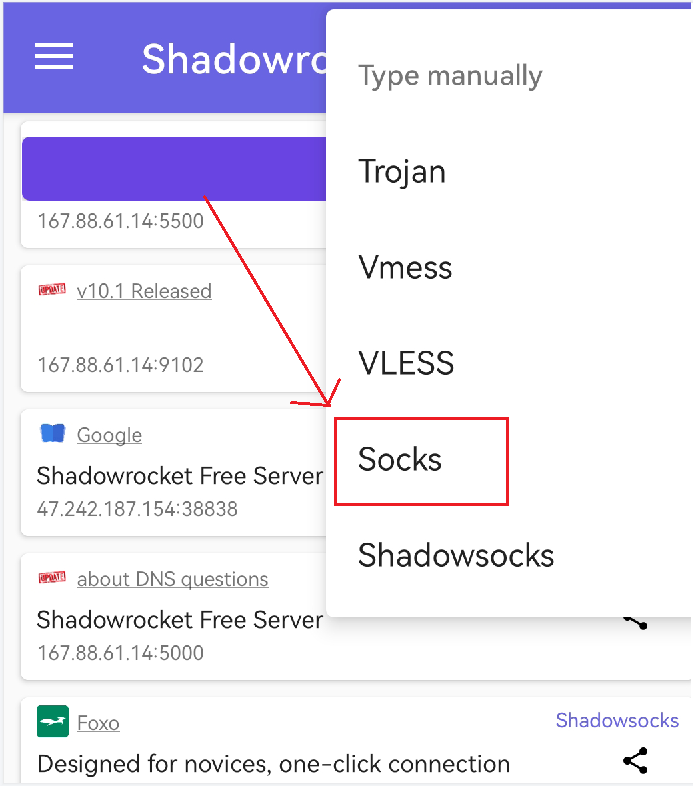Select server 47.242.187.154:38838 card
This screenshot has height=786, width=693.
pos(174,473)
